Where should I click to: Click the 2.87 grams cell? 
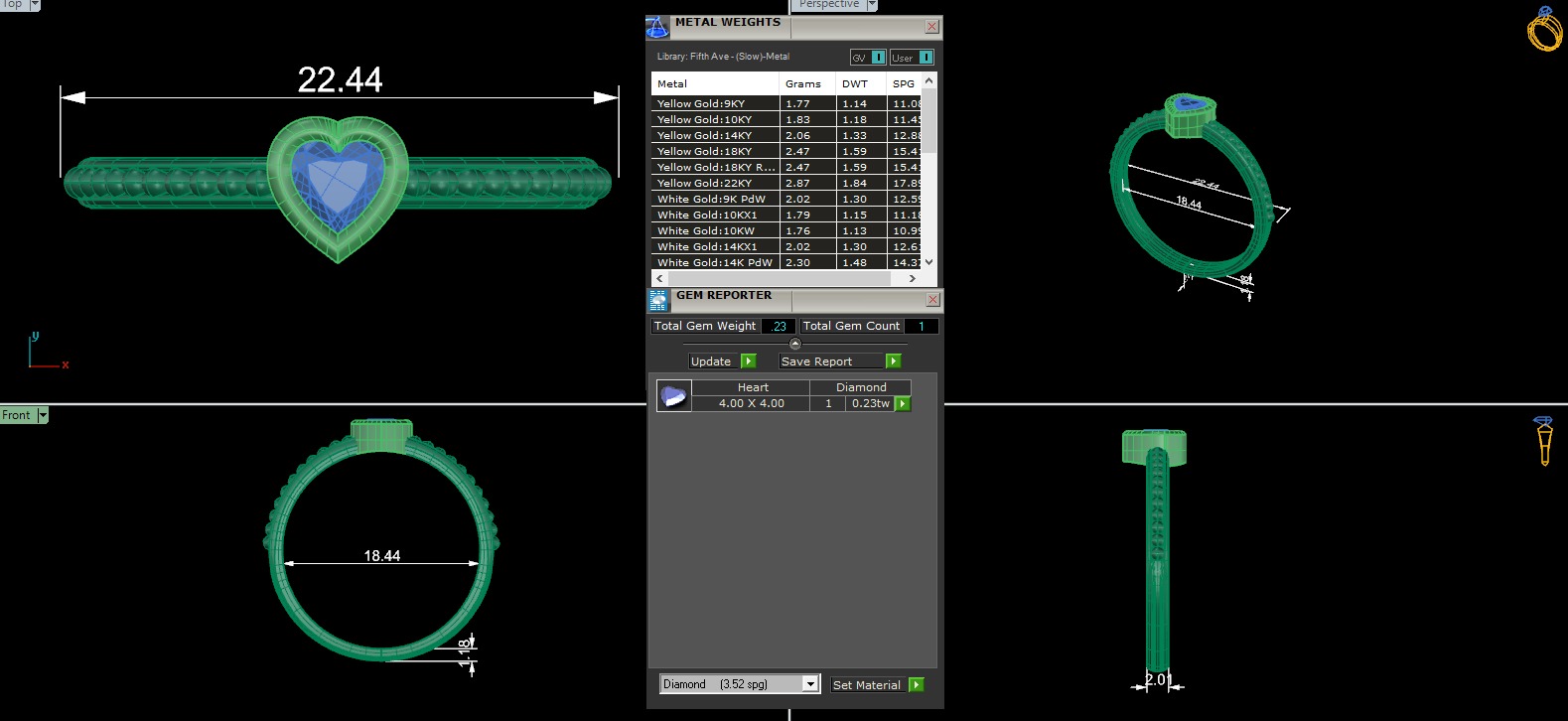(807, 183)
